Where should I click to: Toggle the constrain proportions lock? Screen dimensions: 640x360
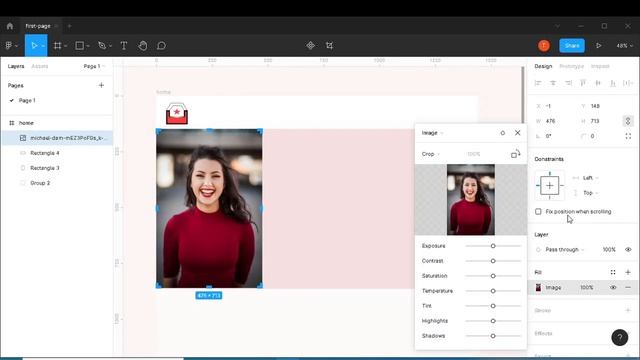pyautogui.click(x=628, y=121)
